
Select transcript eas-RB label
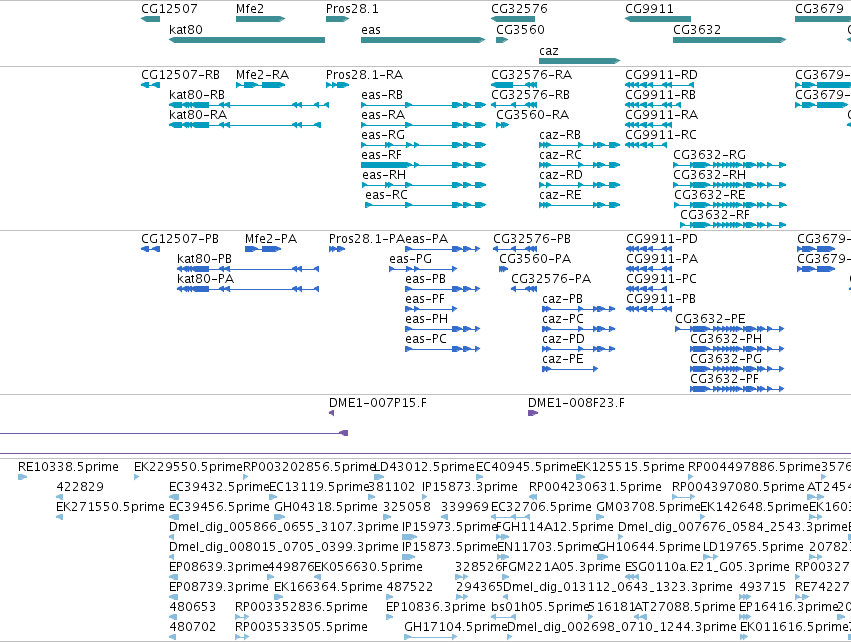pos(382,95)
